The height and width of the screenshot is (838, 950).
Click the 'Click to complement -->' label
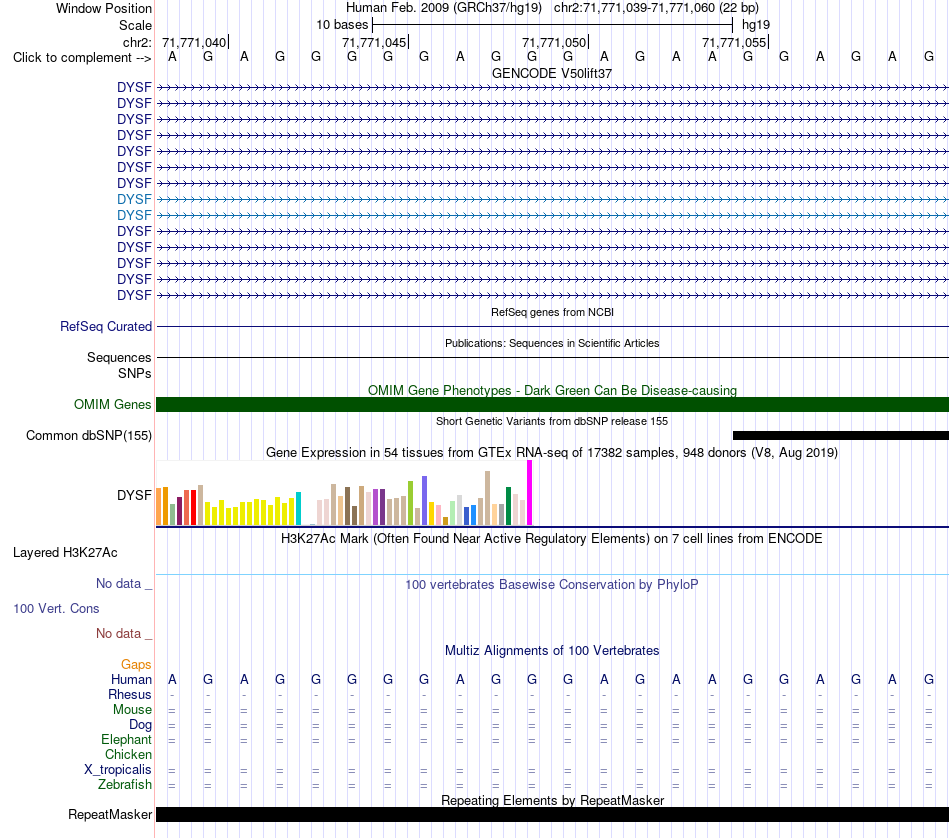pyautogui.click(x=82, y=58)
